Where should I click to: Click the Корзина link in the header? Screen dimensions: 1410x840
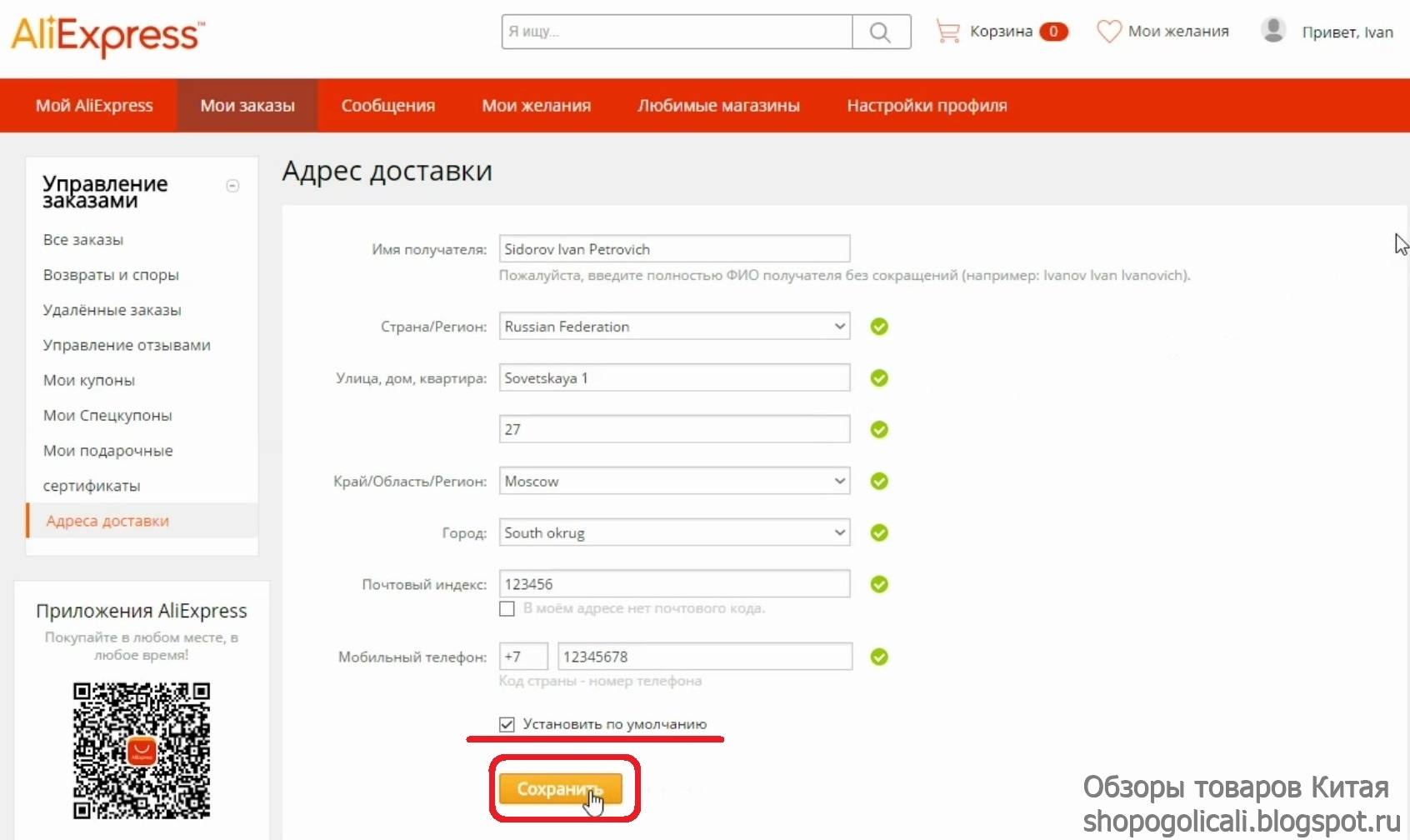coord(1001,32)
